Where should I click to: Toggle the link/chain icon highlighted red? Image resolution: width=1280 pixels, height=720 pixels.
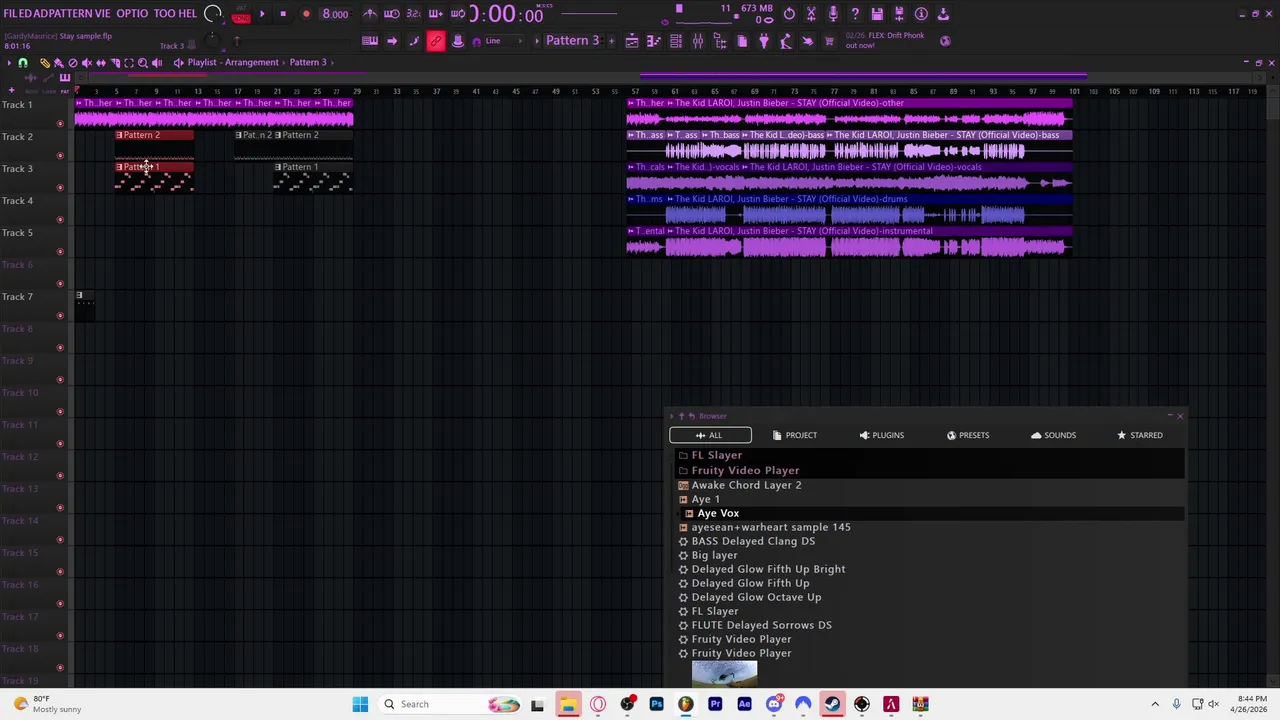click(x=435, y=41)
